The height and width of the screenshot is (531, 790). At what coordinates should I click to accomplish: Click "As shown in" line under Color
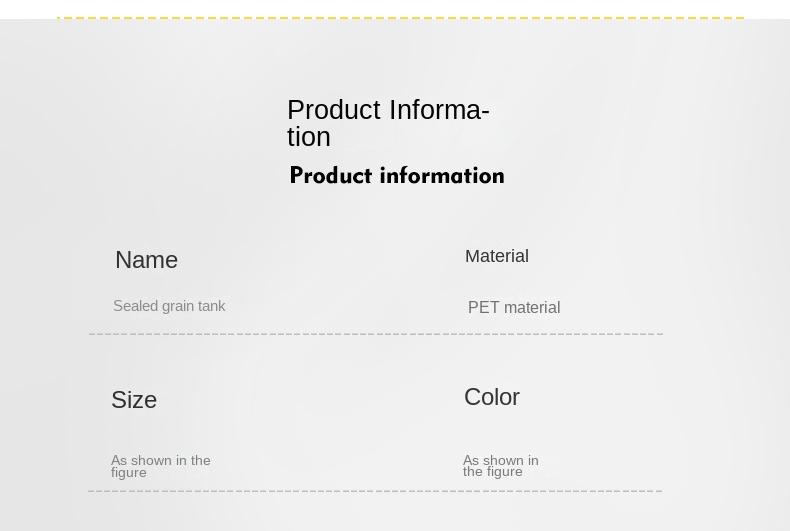(500, 461)
